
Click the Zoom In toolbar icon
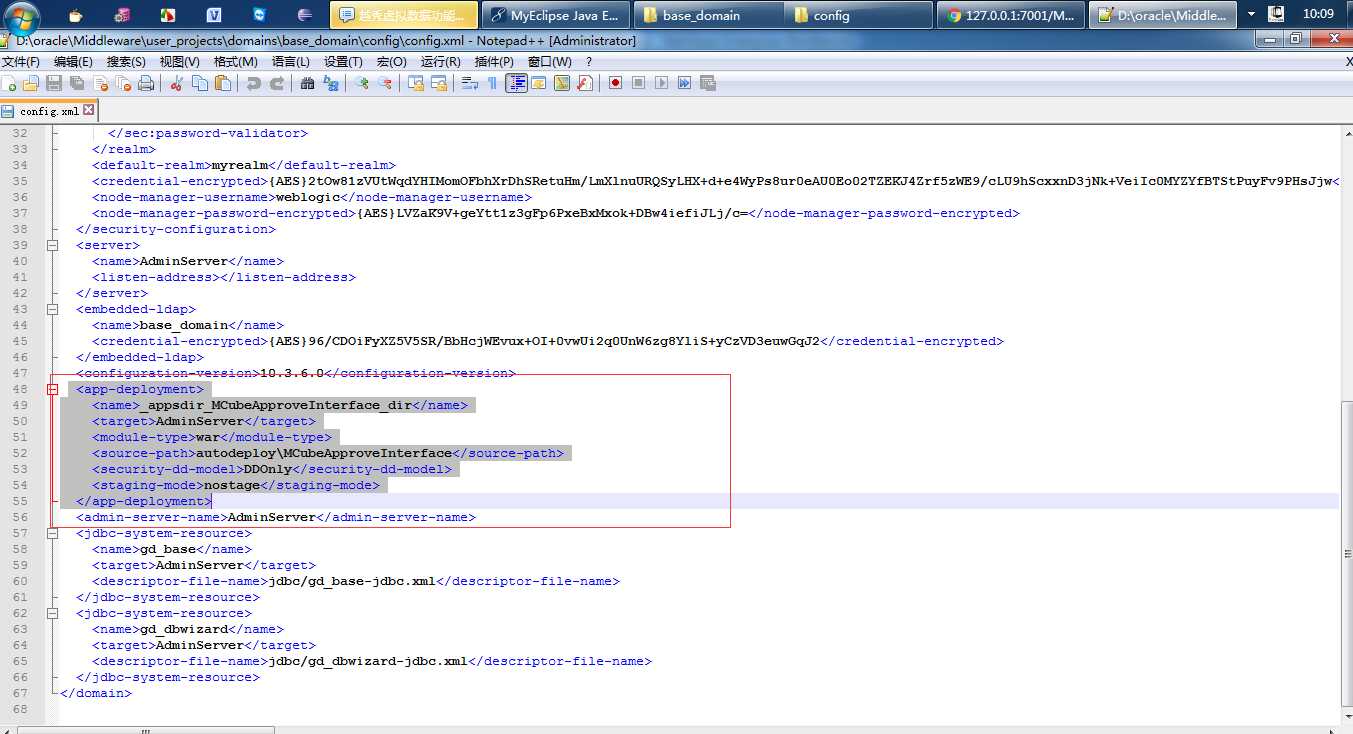tap(361, 83)
